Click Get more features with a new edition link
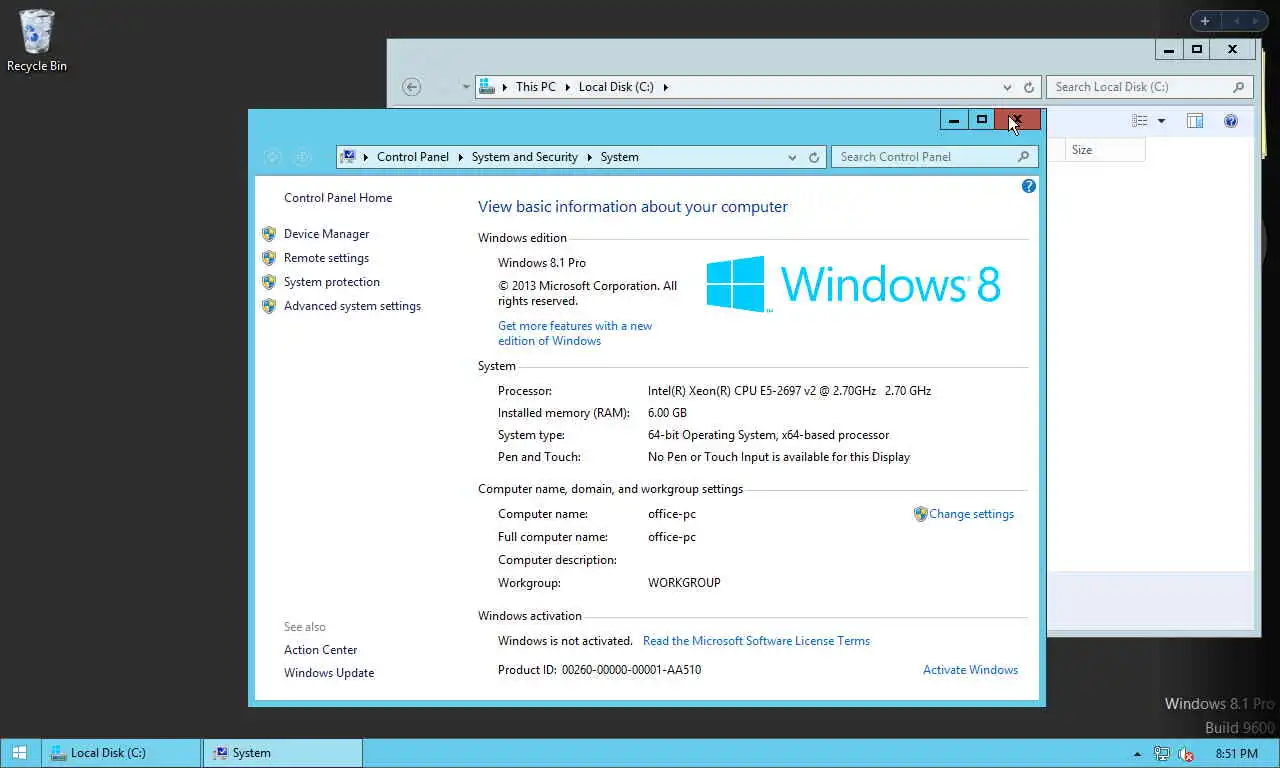The image size is (1280, 768). [575, 333]
